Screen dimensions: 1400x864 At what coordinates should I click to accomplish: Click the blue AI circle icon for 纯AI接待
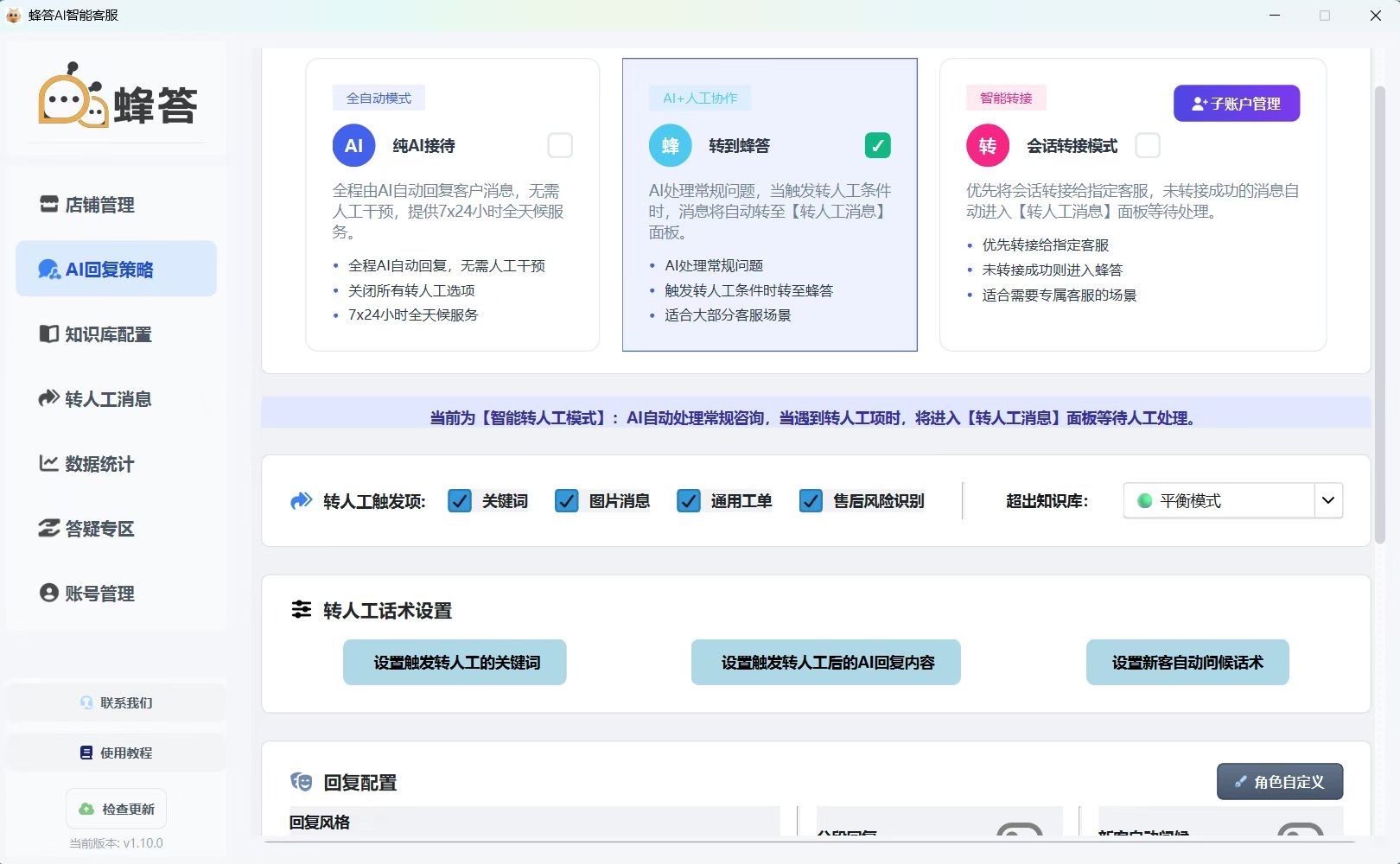353,146
